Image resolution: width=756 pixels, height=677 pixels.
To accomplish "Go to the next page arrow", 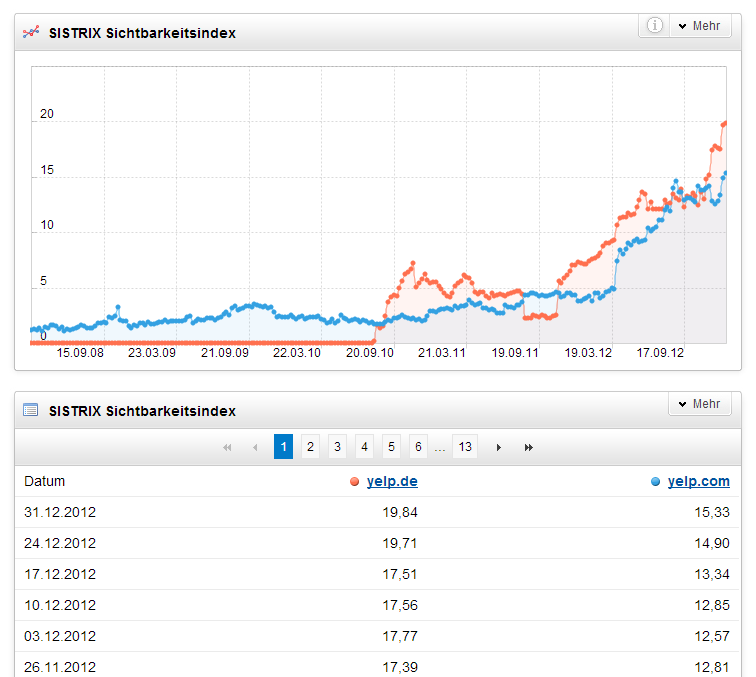I will pos(499,447).
